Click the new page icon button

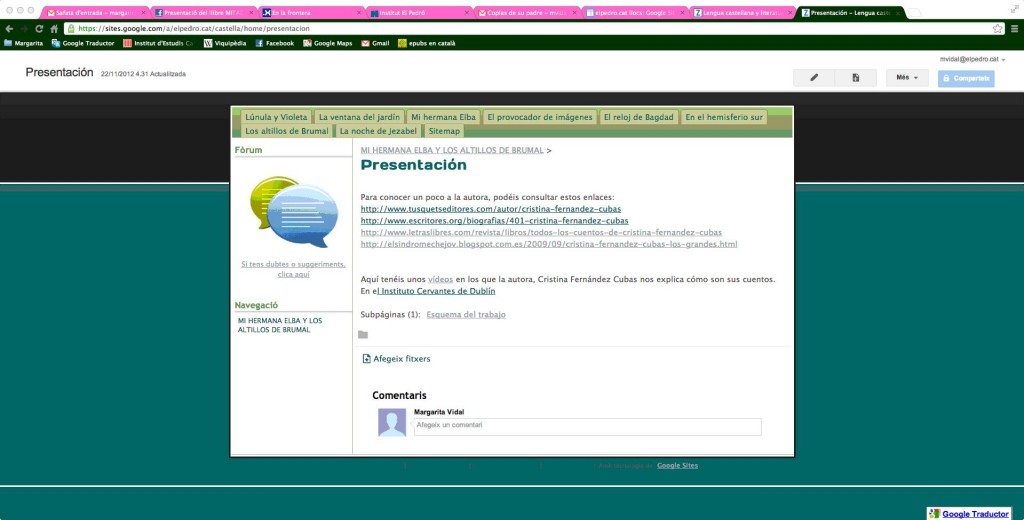856,77
